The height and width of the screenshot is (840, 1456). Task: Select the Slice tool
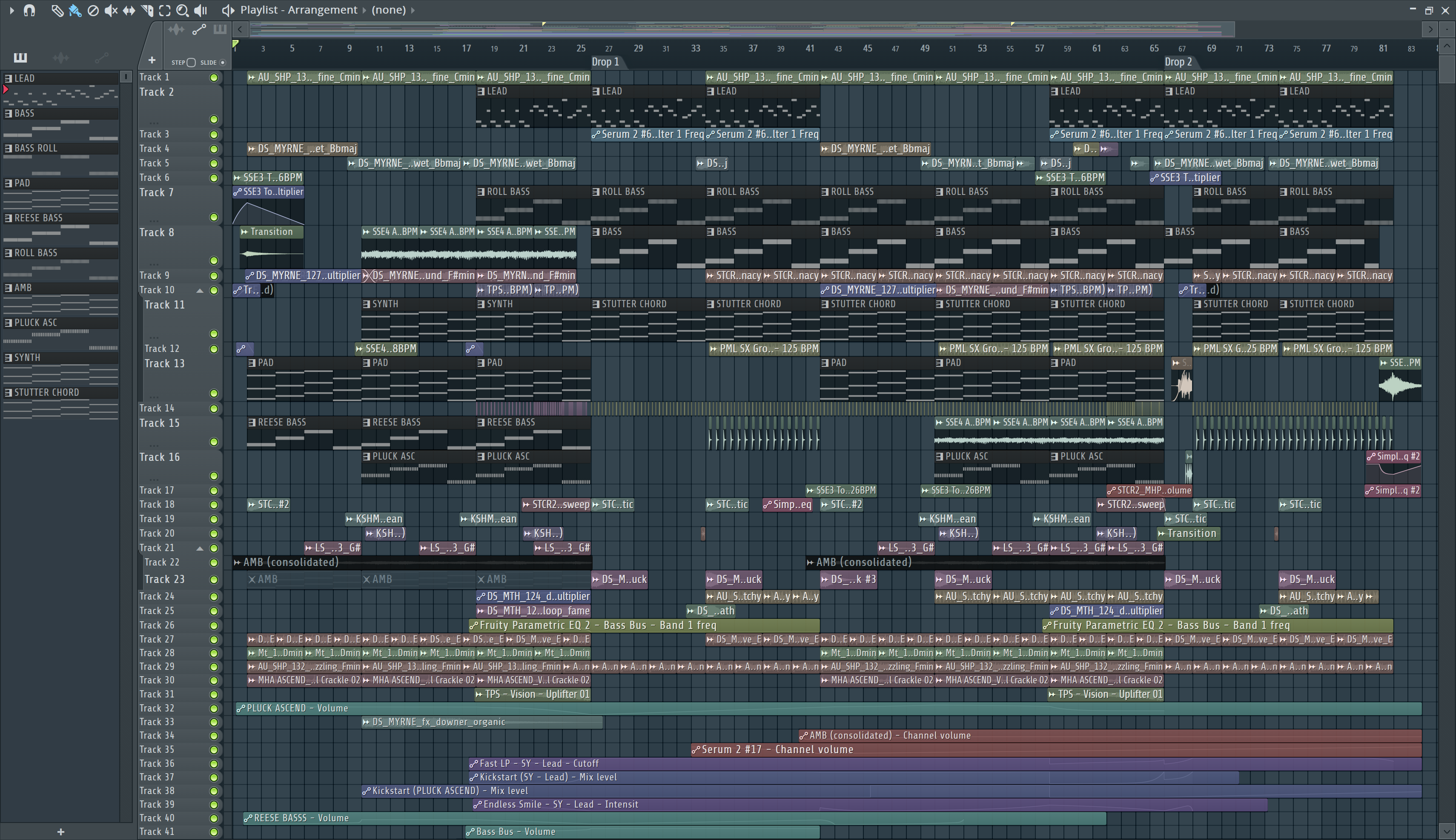pyautogui.click(x=147, y=10)
